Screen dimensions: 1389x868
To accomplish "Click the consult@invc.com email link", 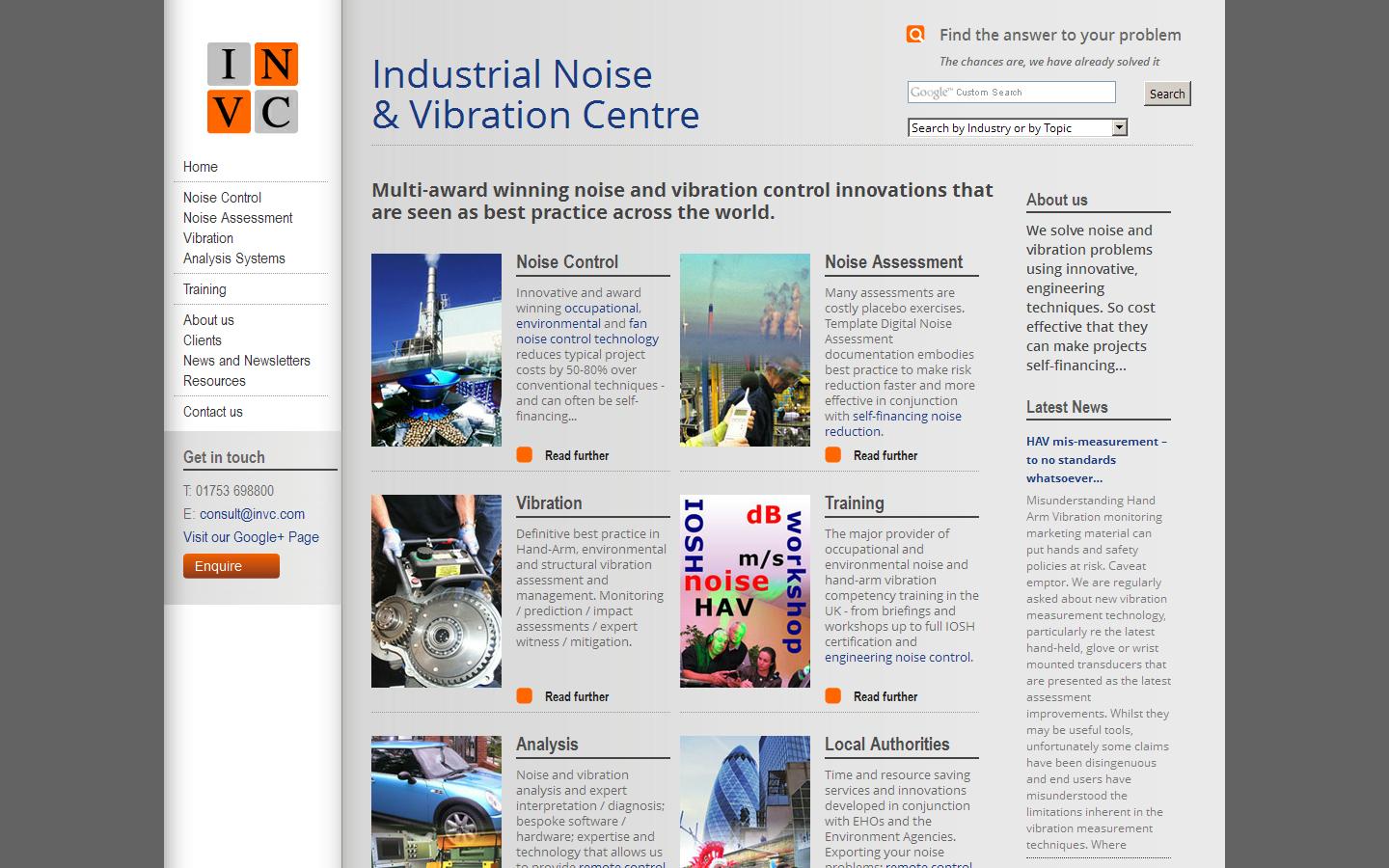I will tap(252, 514).
